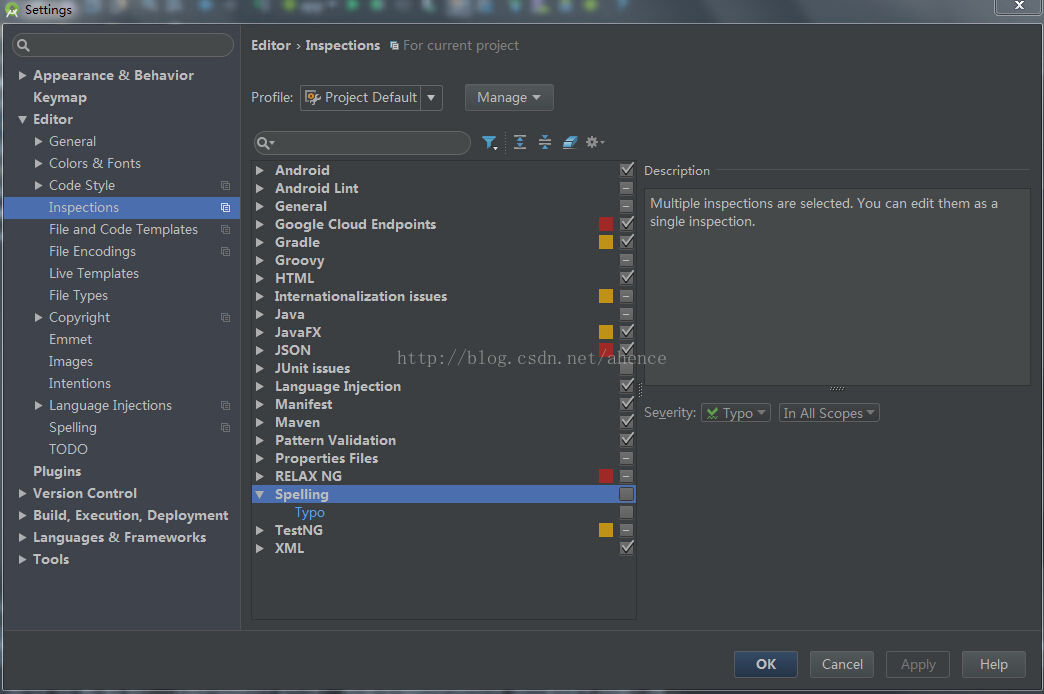Screen dimensions: 1044x694
Task: Click the reset to empty eraser icon
Action: 570,142
